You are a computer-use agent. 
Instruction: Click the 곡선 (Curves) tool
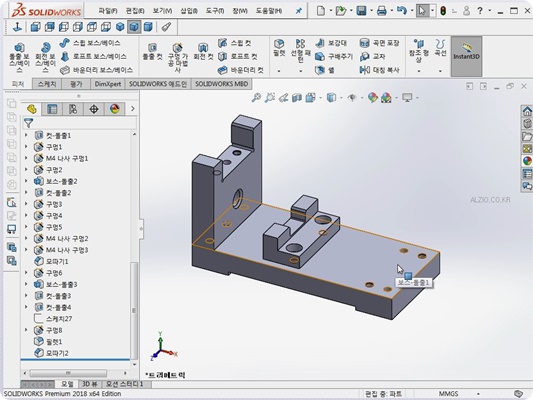(441, 48)
